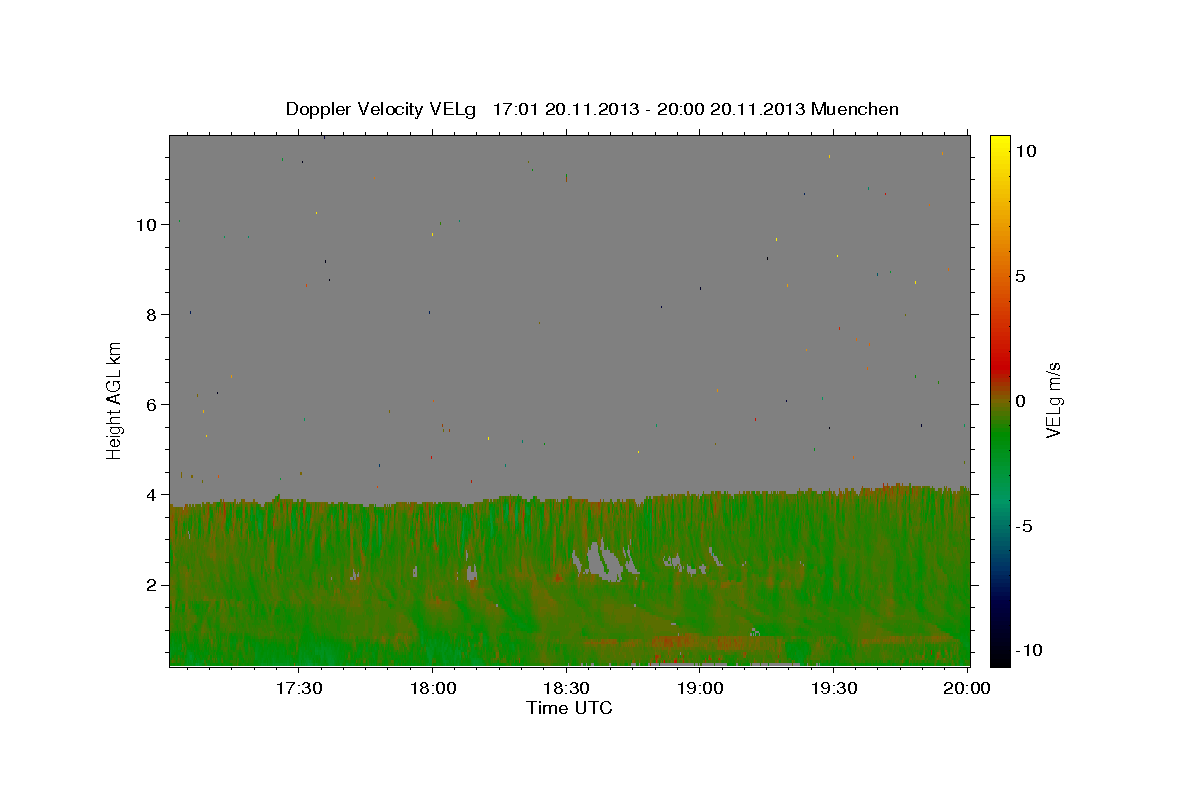This screenshot has width=1200, height=800.
Task: Click the height tick label 6
Action: (153, 405)
